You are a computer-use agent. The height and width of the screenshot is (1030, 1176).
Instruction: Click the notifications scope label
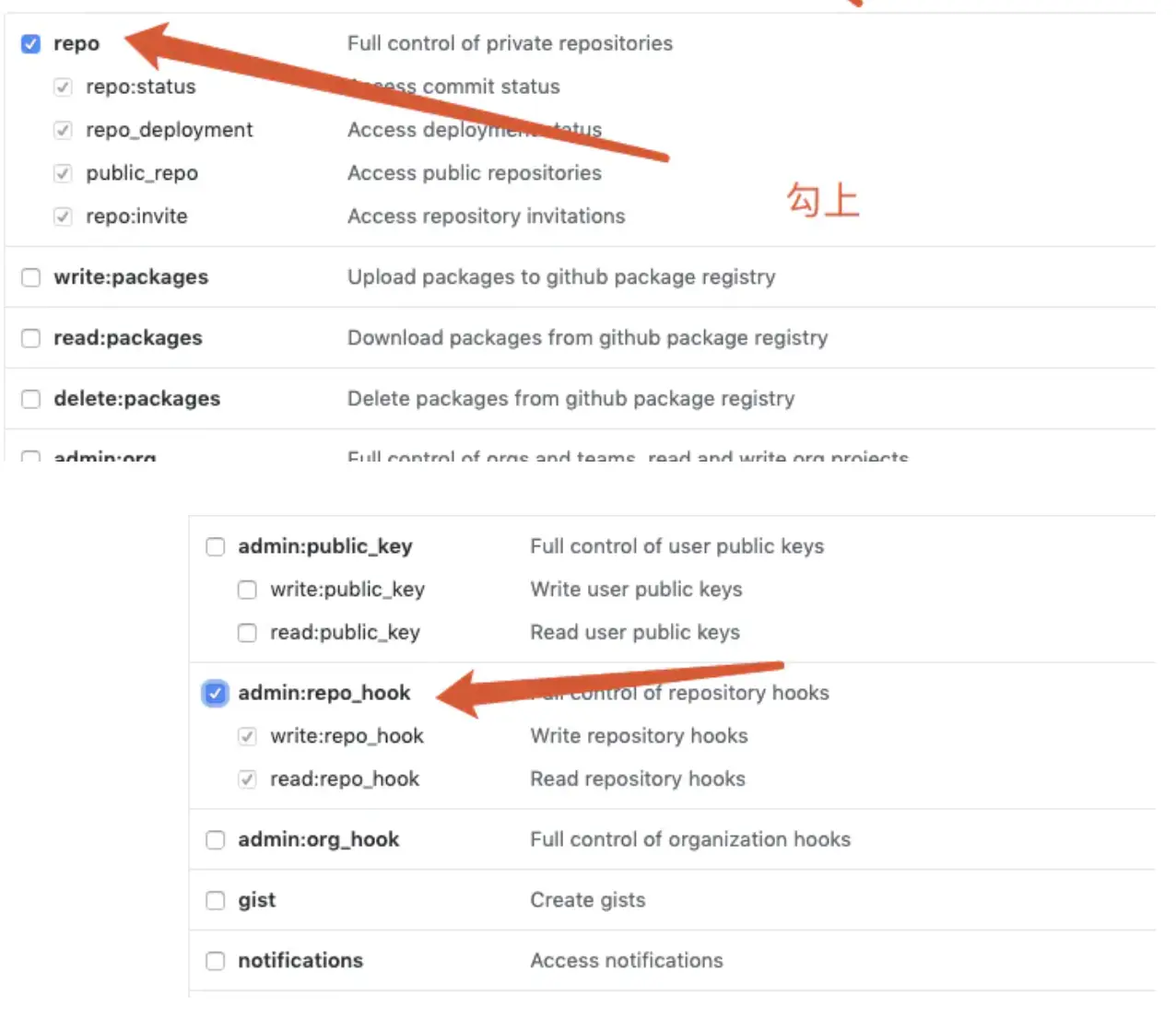[300, 961]
